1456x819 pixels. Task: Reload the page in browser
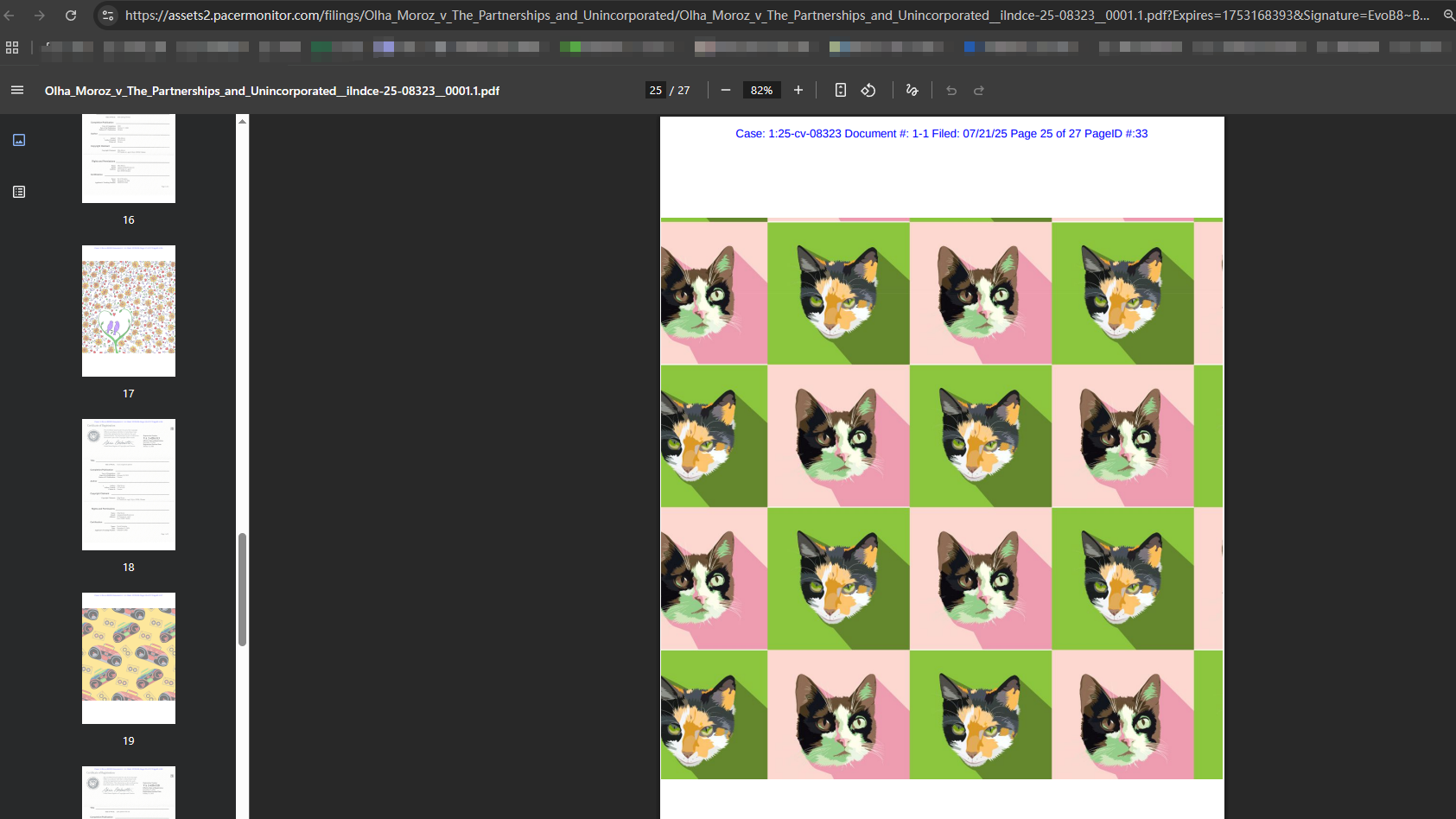pos(71,16)
